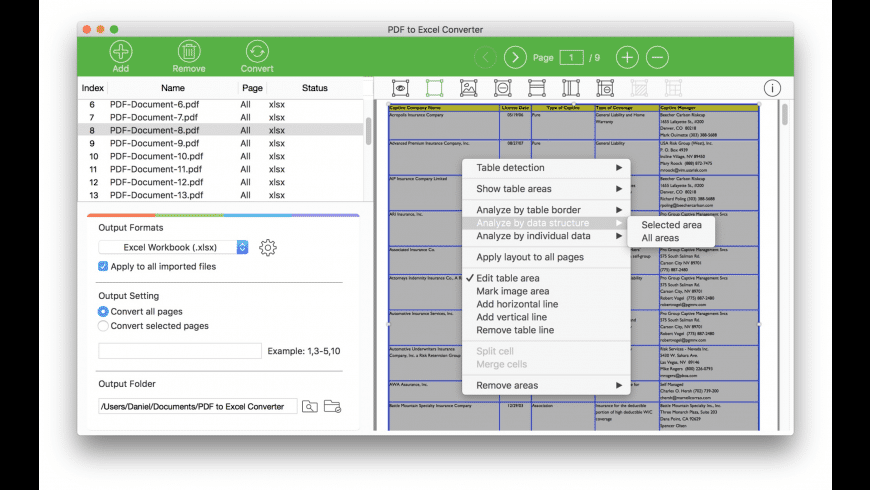Image resolution: width=870 pixels, height=490 pixels.
Task: Select PDF-Document-13.pdf row
Action: pyautogui.click(x=221, y=195)
